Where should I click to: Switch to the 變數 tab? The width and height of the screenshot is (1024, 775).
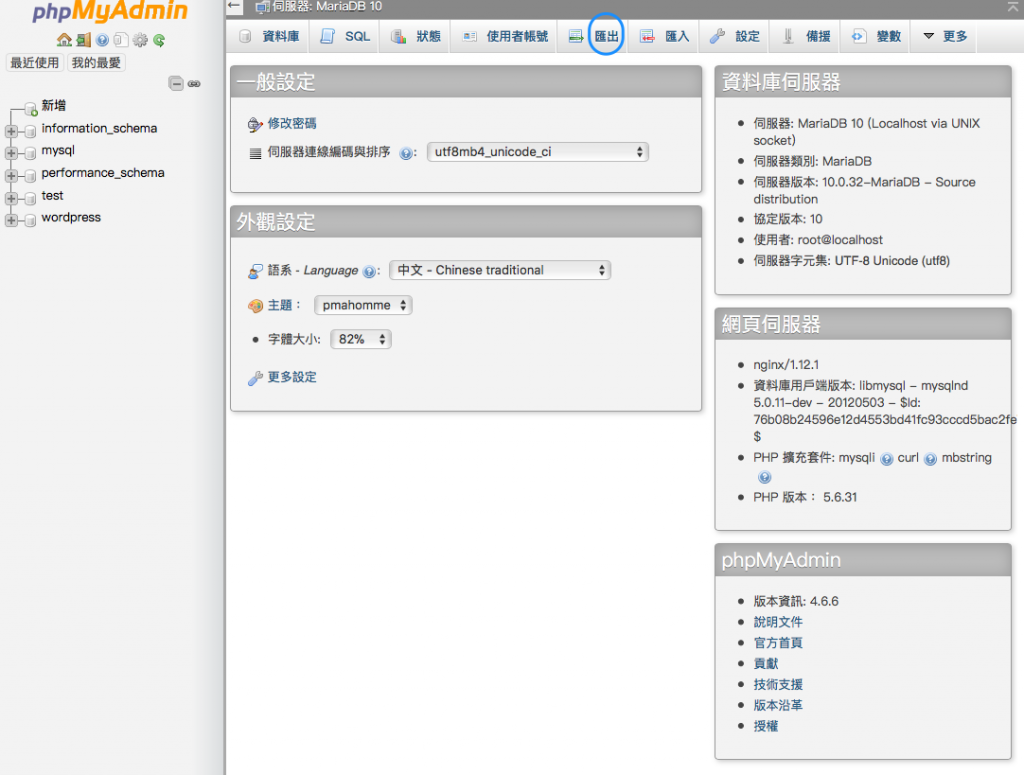[876, 36]
